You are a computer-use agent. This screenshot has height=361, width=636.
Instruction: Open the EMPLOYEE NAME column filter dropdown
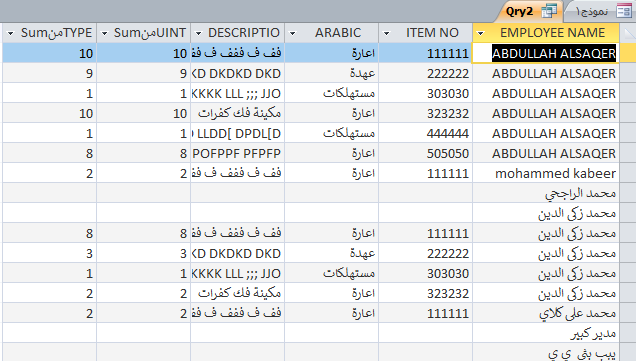481,33
